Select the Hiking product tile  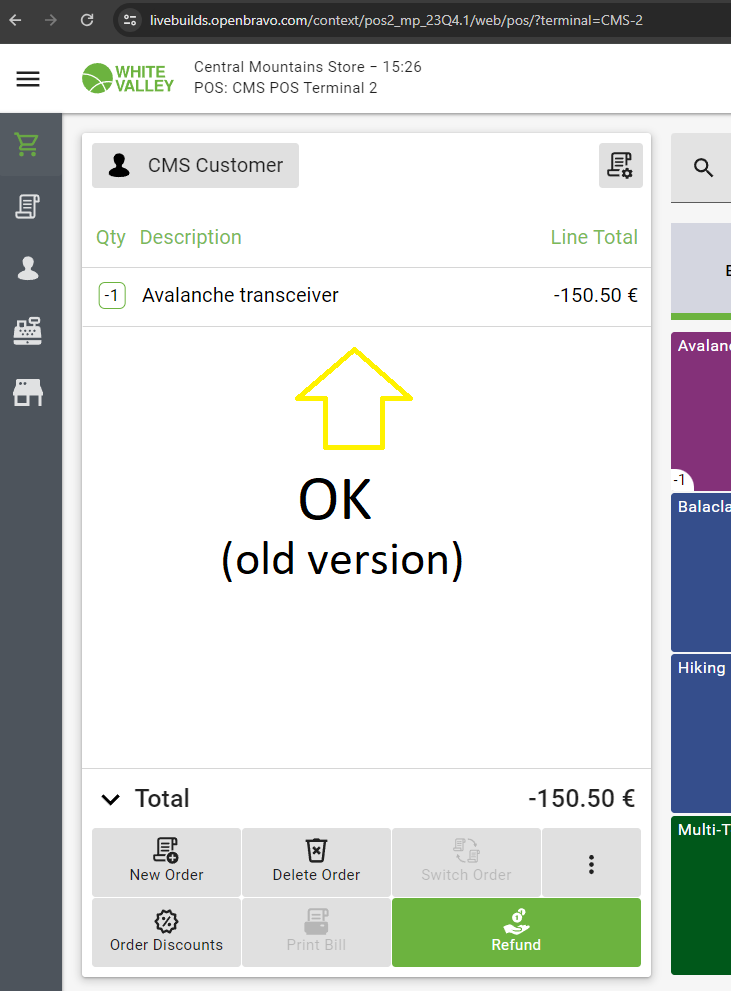point(701,734)
